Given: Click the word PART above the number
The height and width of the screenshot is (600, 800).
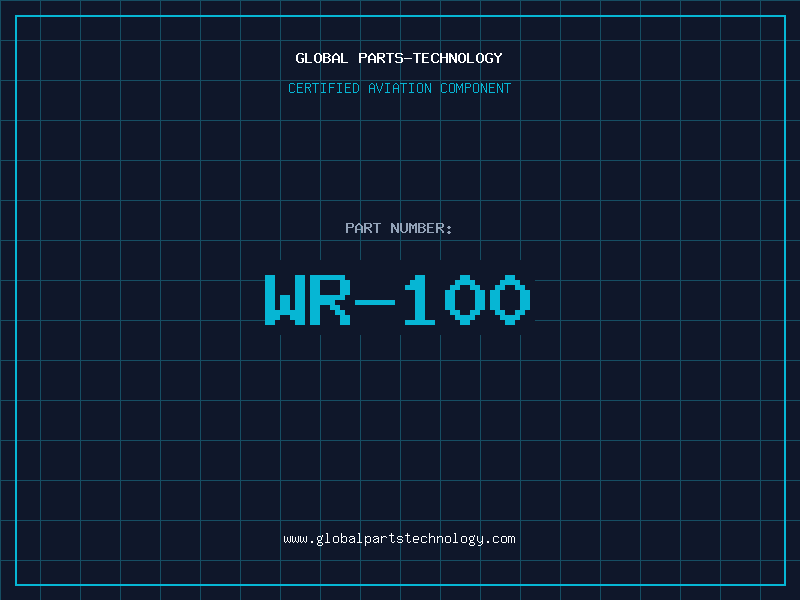Looking at the screenshot, I should [363, 228].
